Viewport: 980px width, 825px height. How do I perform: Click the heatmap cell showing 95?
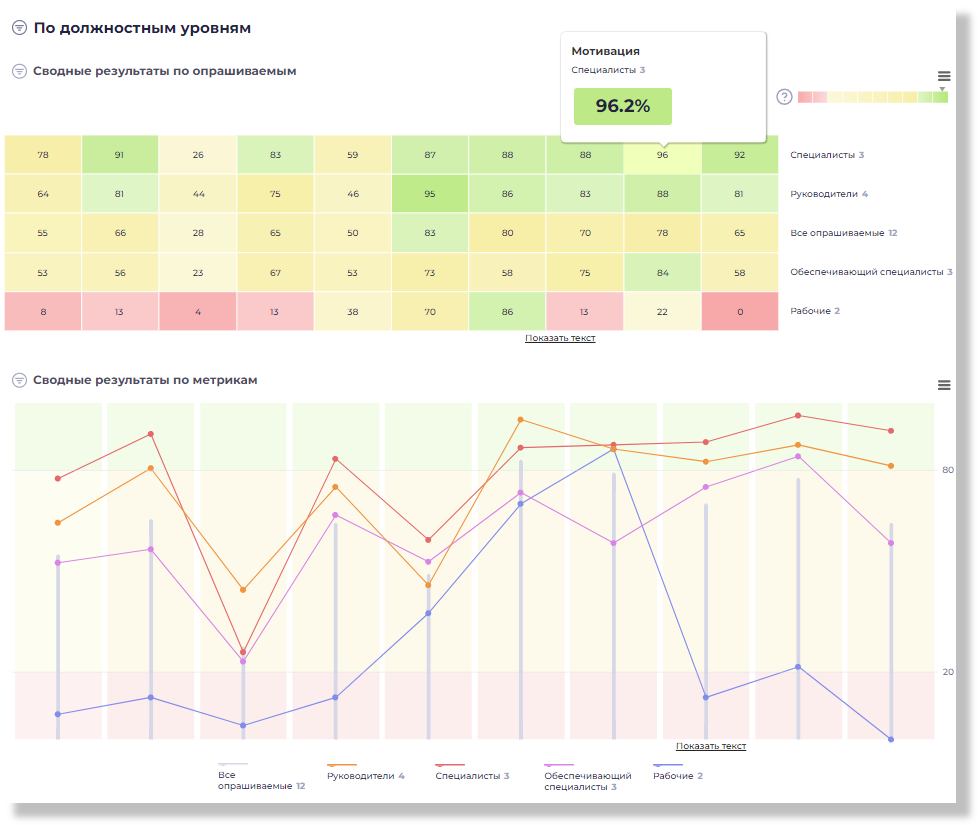pos(430,194)
